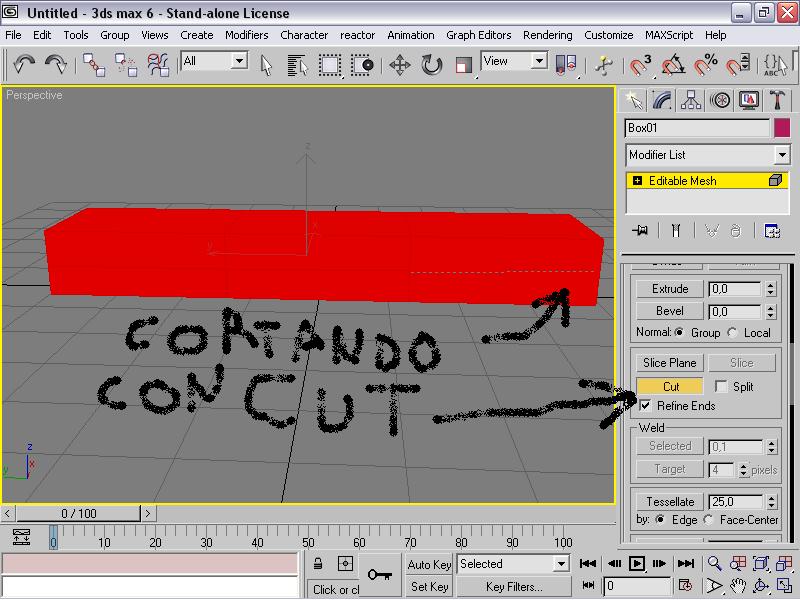Viewport: 800px width, 600px height.
Task: Toggle the 3D Snaps magnet icon
Action: pos(640,65)
